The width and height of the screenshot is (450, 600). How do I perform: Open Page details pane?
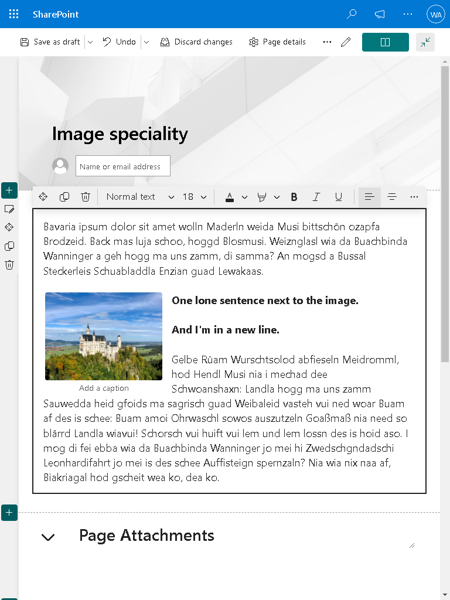pyautogui.click(x=277, y=42)
